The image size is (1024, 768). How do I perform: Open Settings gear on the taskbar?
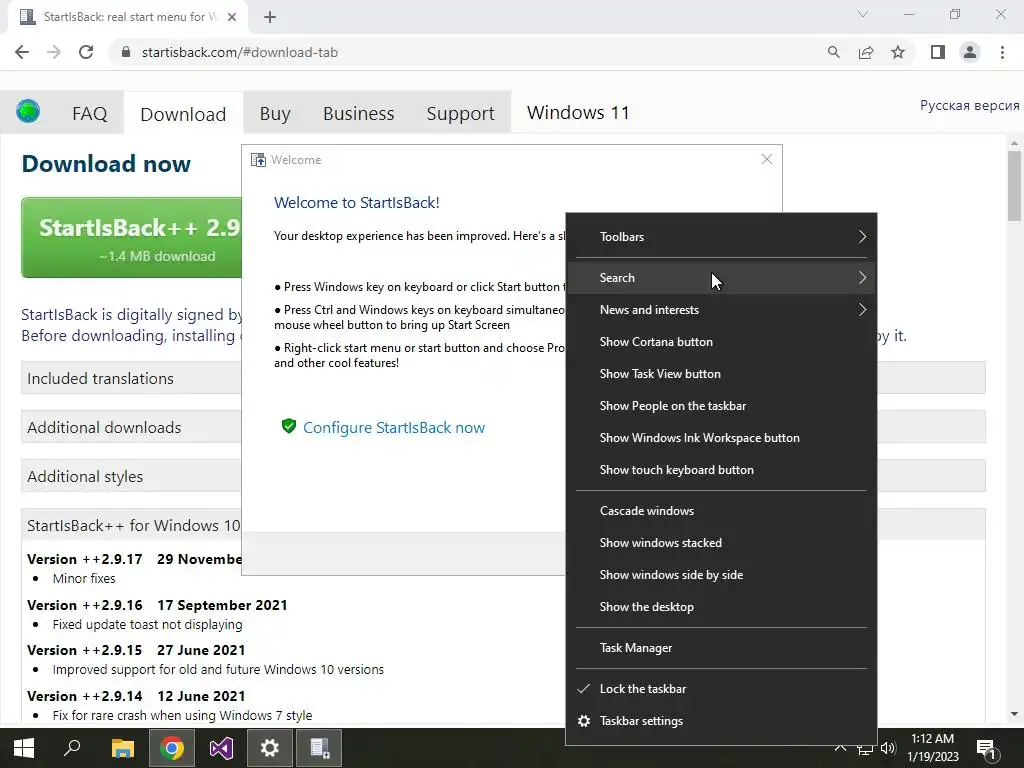[x=270, y=748]
